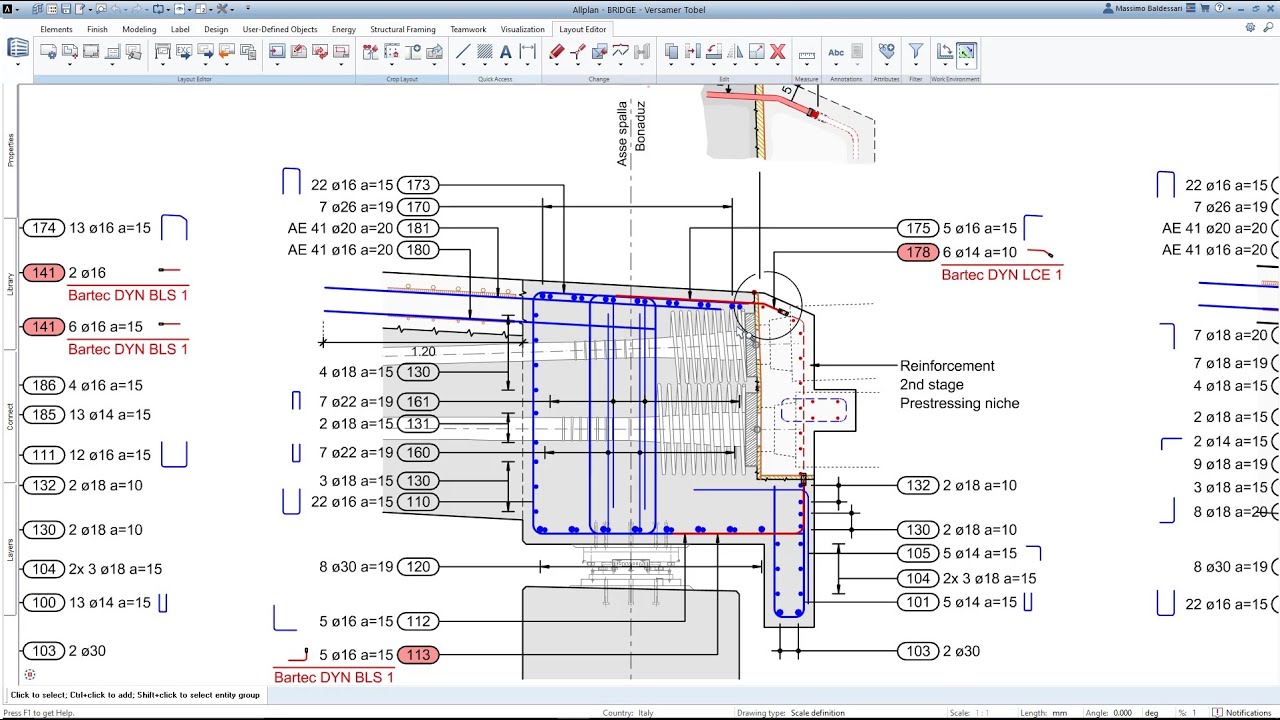Screen dimensions: 1280x720
Task: Click the view origin icon at canvas bottom-left
Action: point(29,676)
